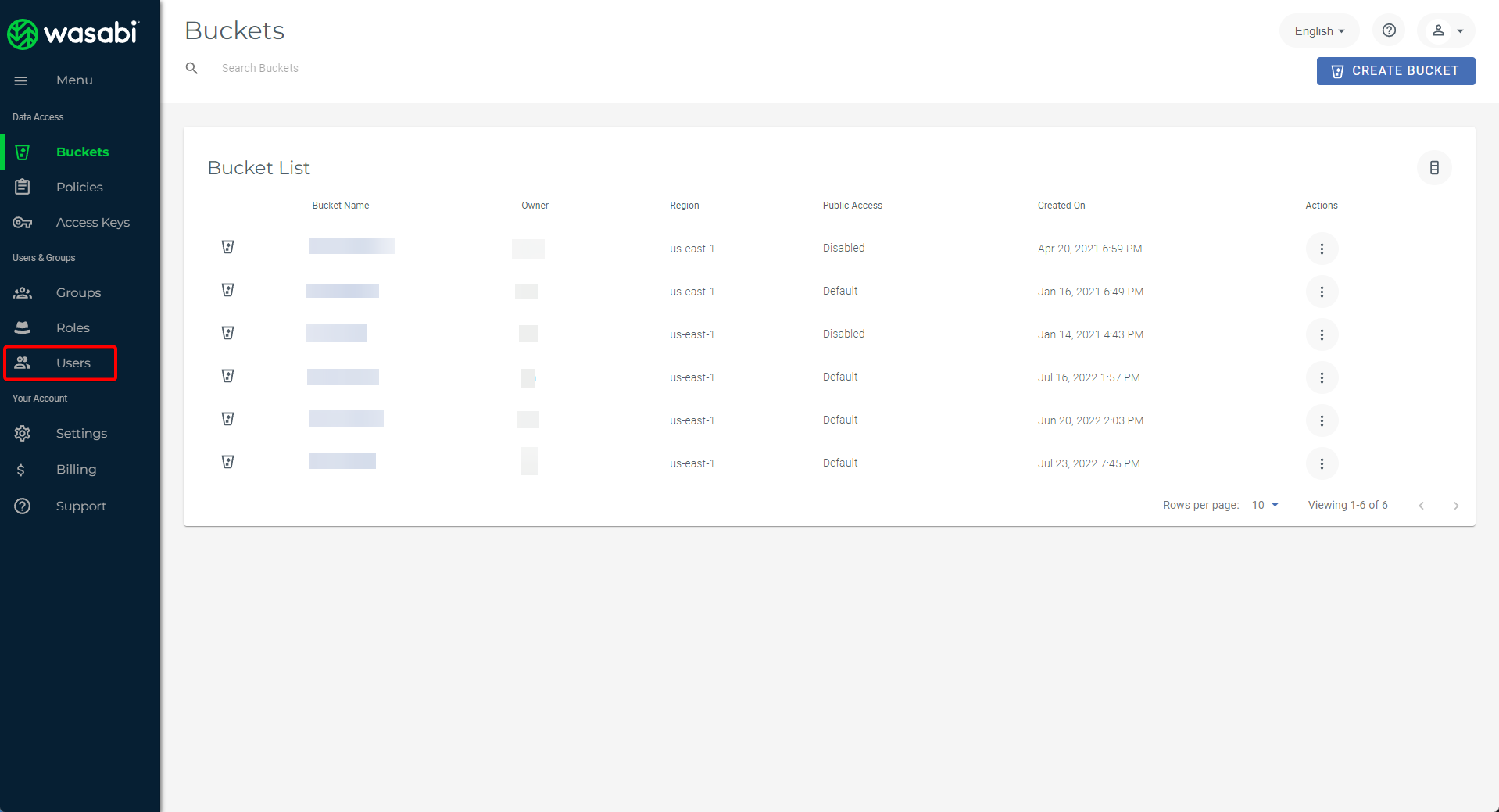This screenshot has width=1499, height=812.
Task: Click the Create Bucket button
Action: [1395, 71]
